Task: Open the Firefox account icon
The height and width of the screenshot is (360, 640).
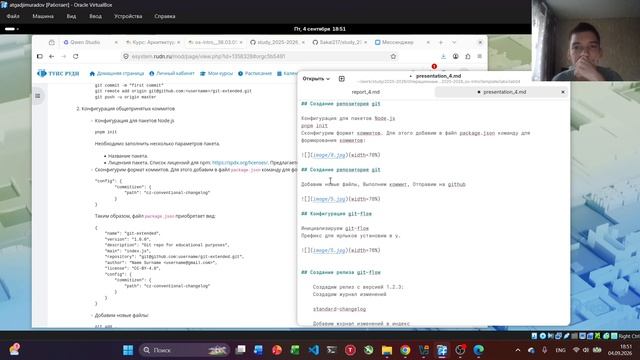Action: (x=456, y=56)
